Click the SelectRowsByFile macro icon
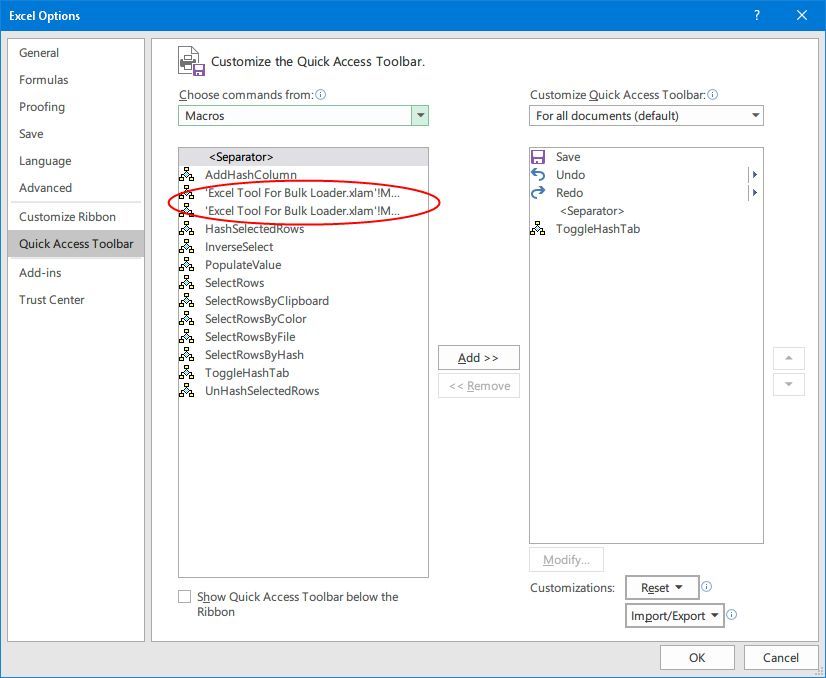 (x=186, y=337)
